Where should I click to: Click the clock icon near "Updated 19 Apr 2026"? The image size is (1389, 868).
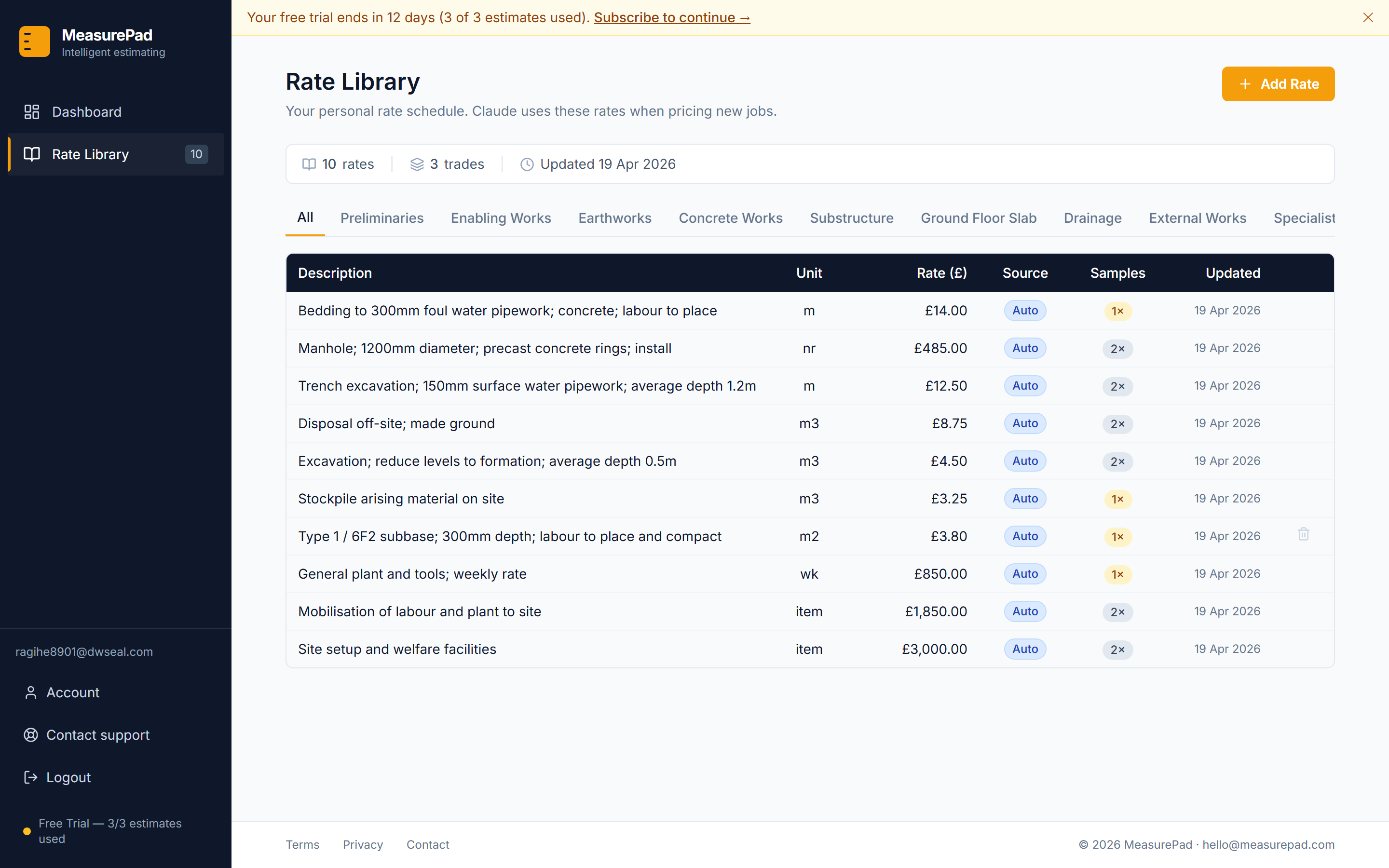[x=528, y=164]
